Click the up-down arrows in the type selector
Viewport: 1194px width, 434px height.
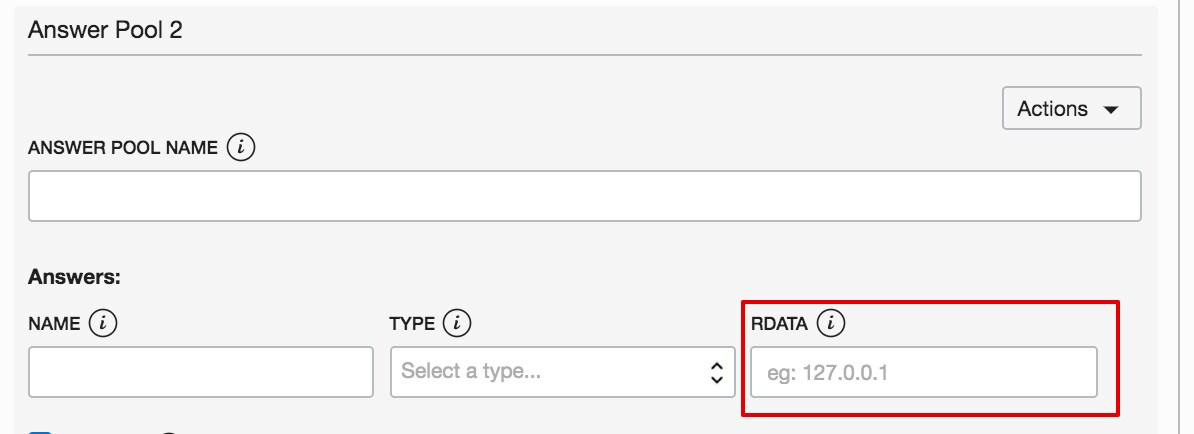pos(716,372)
